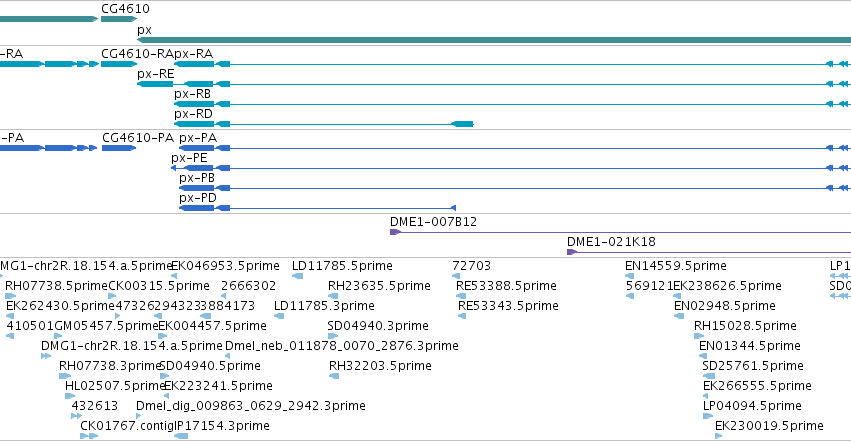Click the 432613 EST label
This screenshot has width=851, height=441.
(x=94, y=406)
